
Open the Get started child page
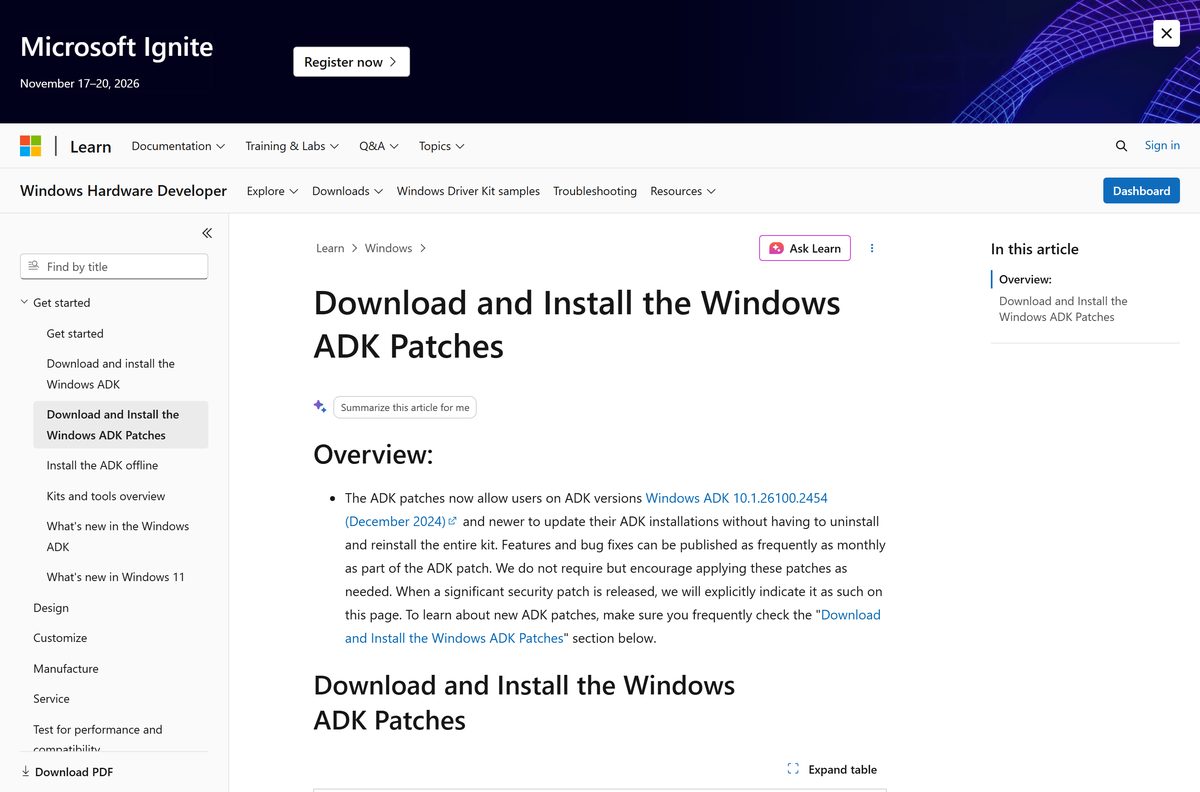click(75, 334)
